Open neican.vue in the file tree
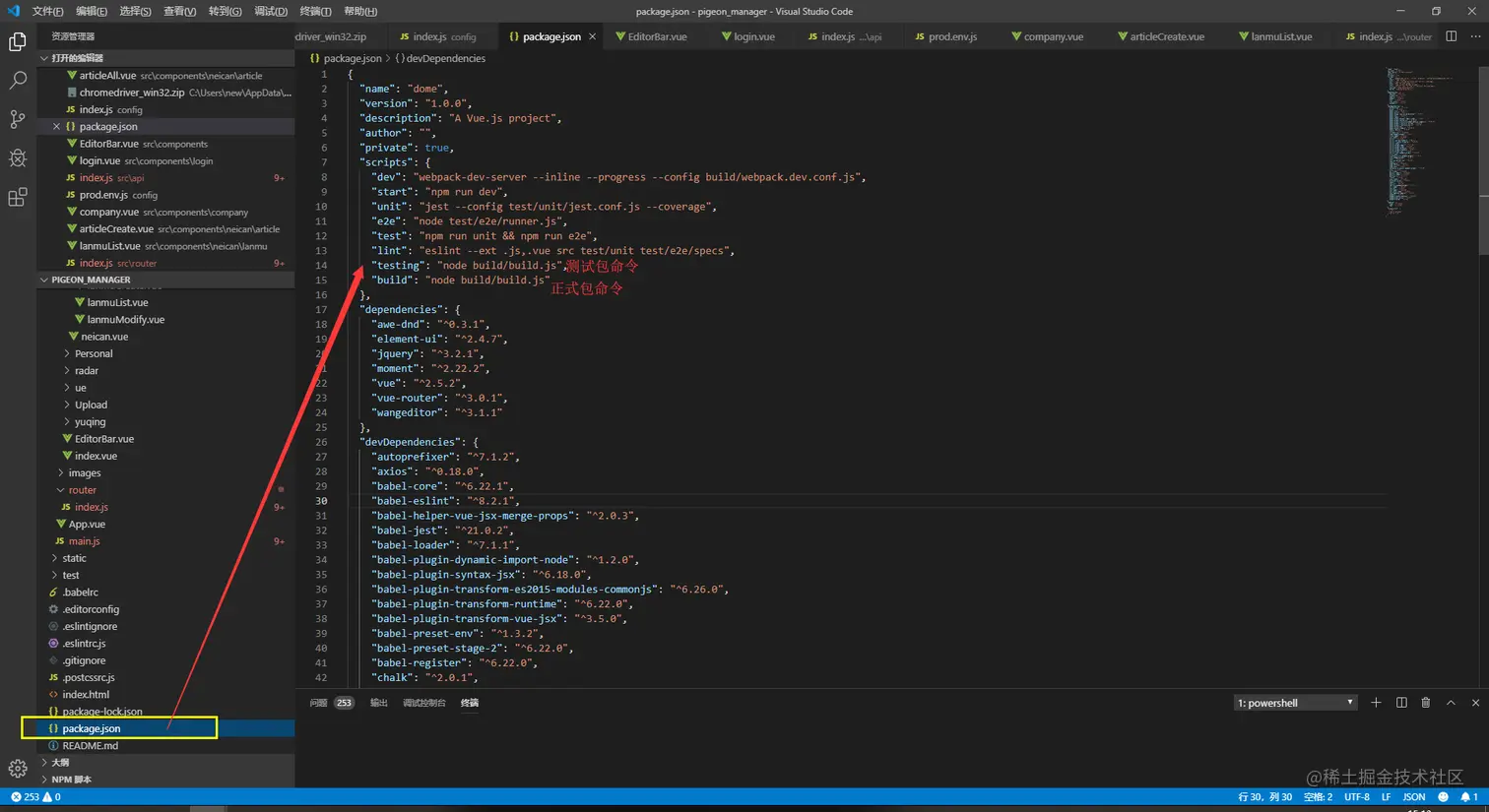1489x812 pixels. 104,337
